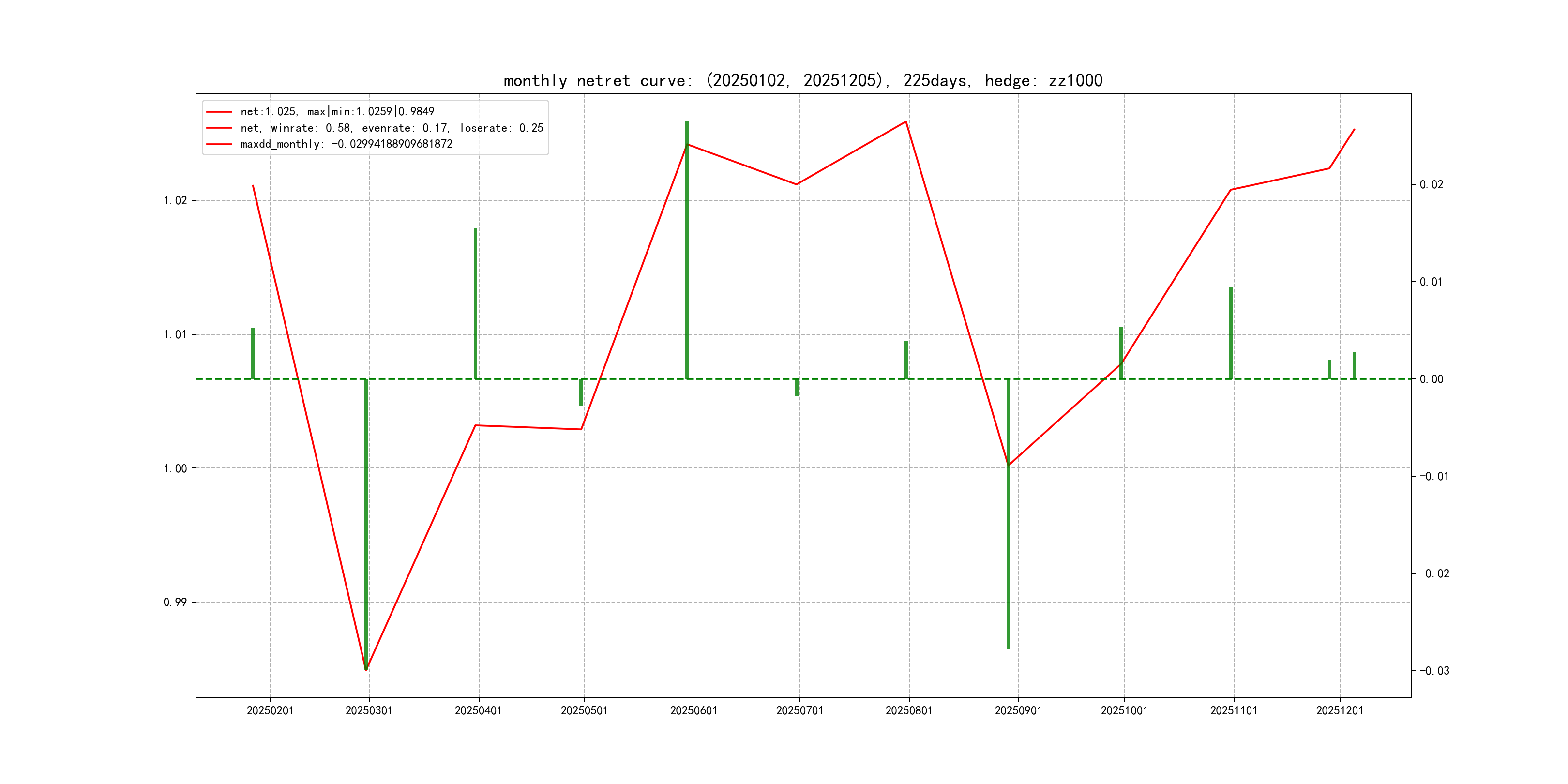Click the winrate legend entry
This screenshot has height=784, width=1568.
coord(391,128)
